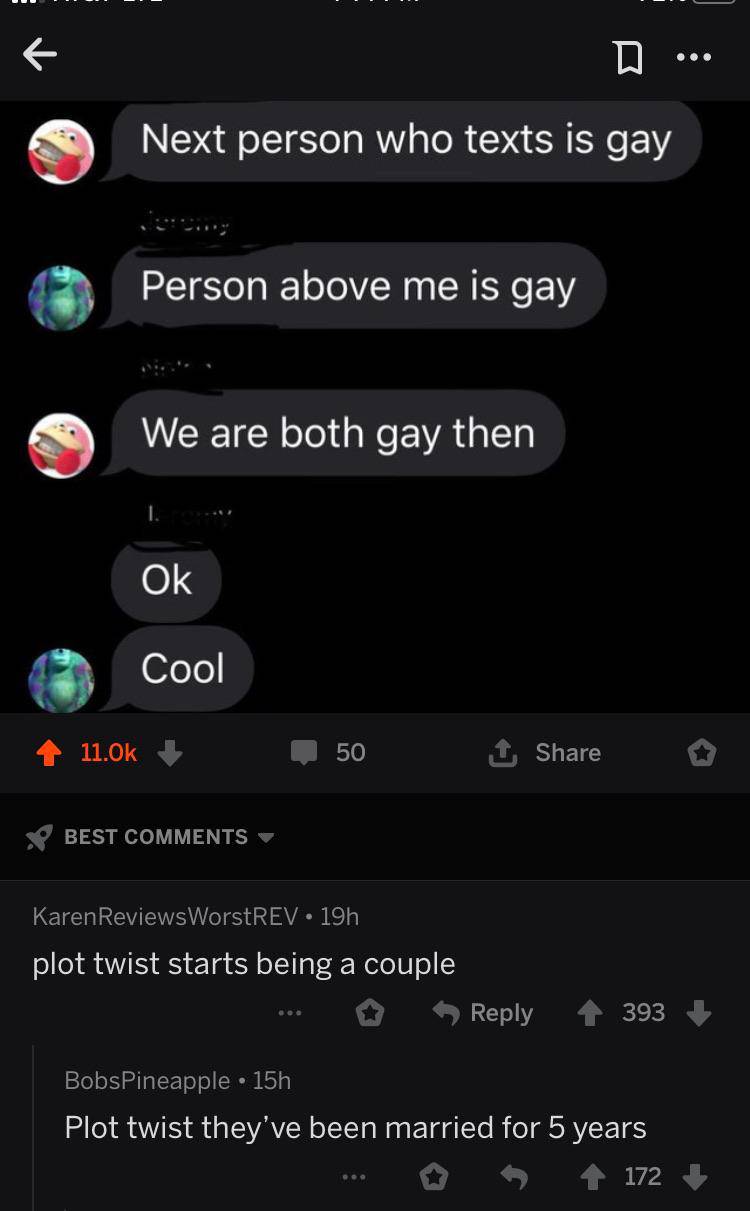Viewport: 750px width, 1211px height.
Task: Downvote the post next to 11.0k
Action: pyautogui.click(x=170, y=753)
